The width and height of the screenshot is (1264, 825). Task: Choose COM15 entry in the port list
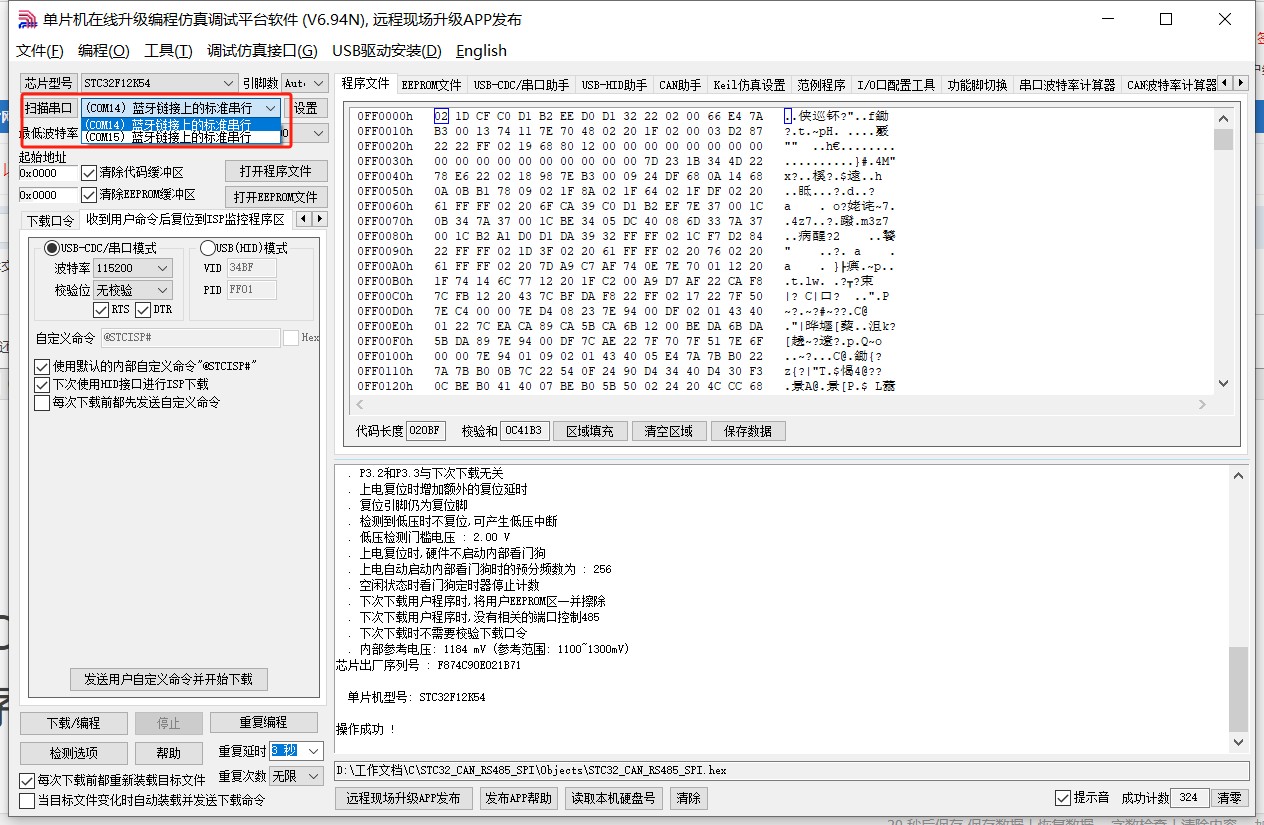(x=181, y=137)
